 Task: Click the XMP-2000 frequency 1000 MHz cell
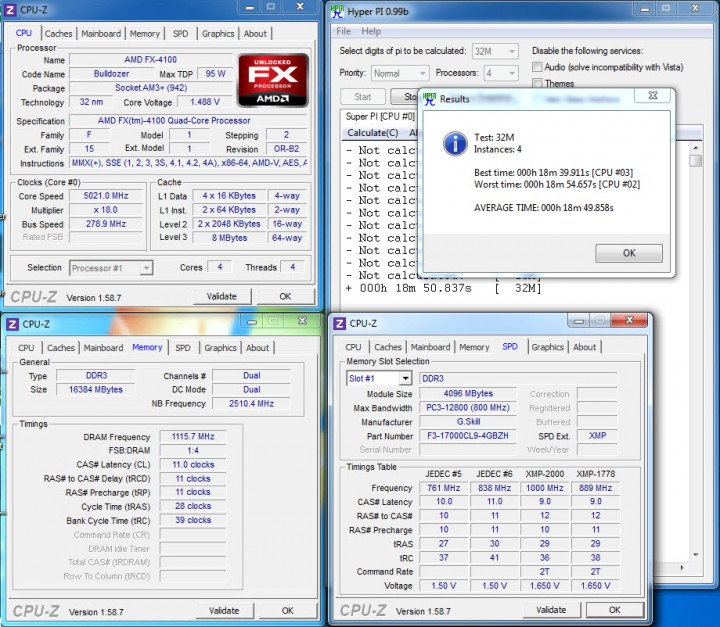545,488
